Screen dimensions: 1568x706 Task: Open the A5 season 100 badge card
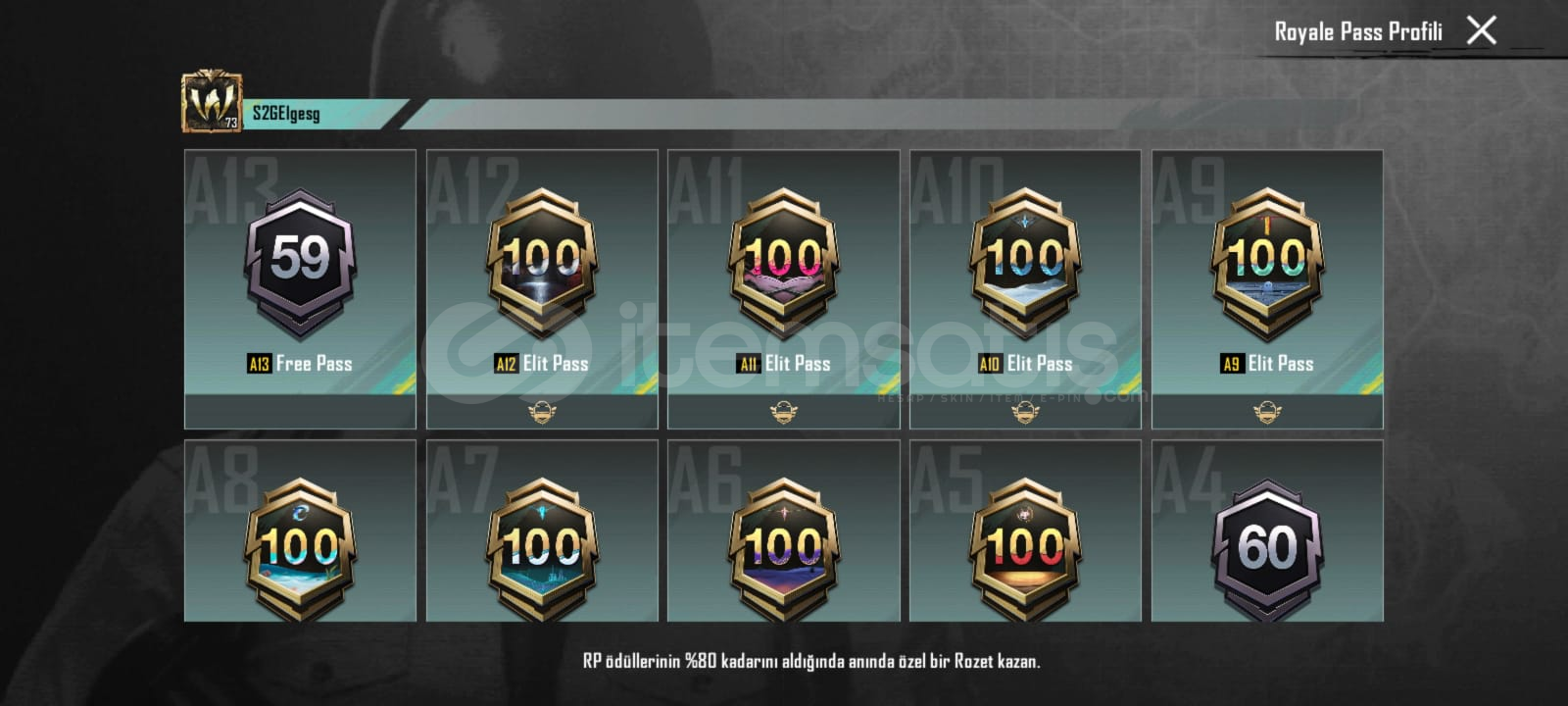click(1025, 530)
